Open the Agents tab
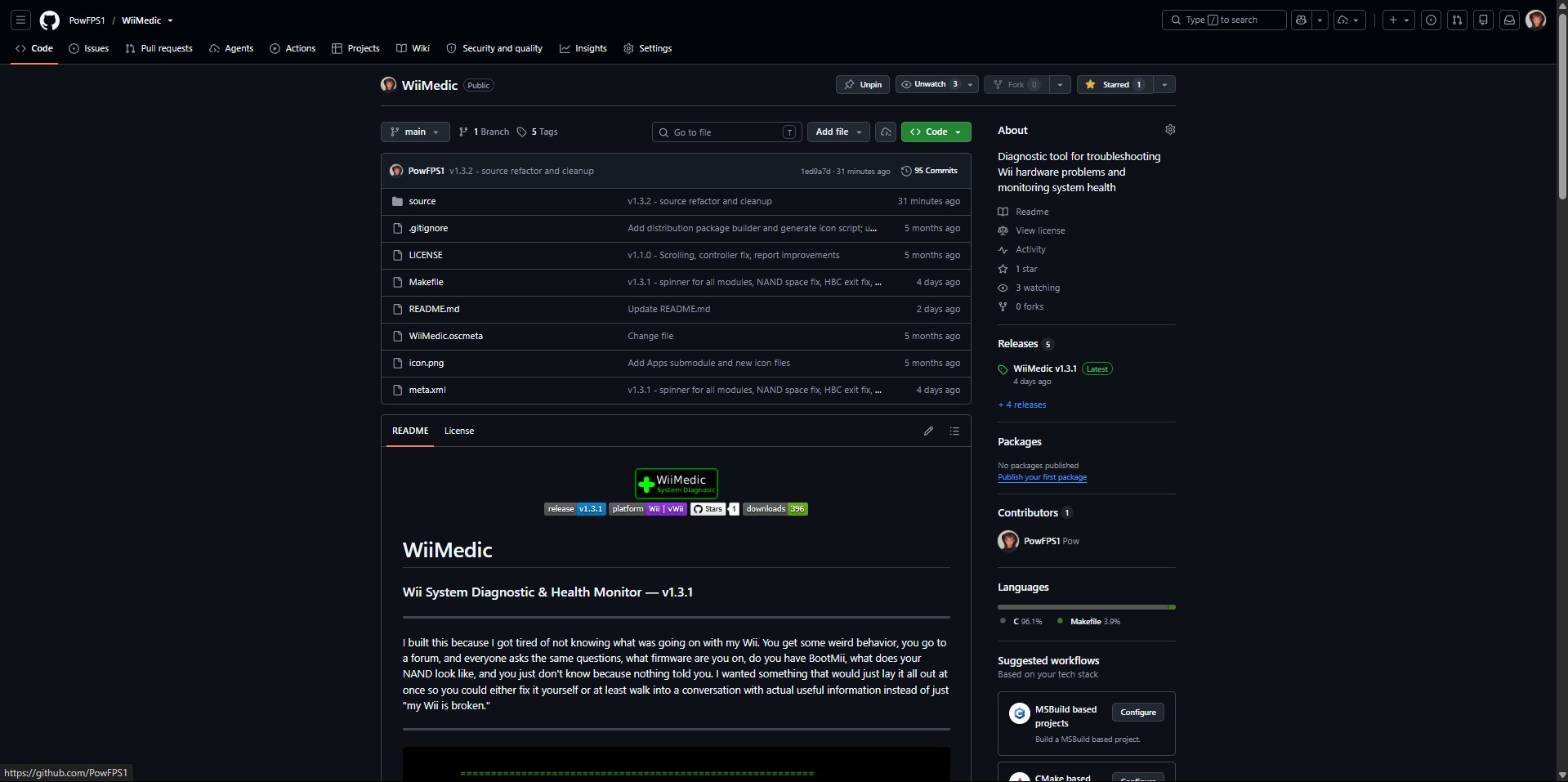 [231, 48]
